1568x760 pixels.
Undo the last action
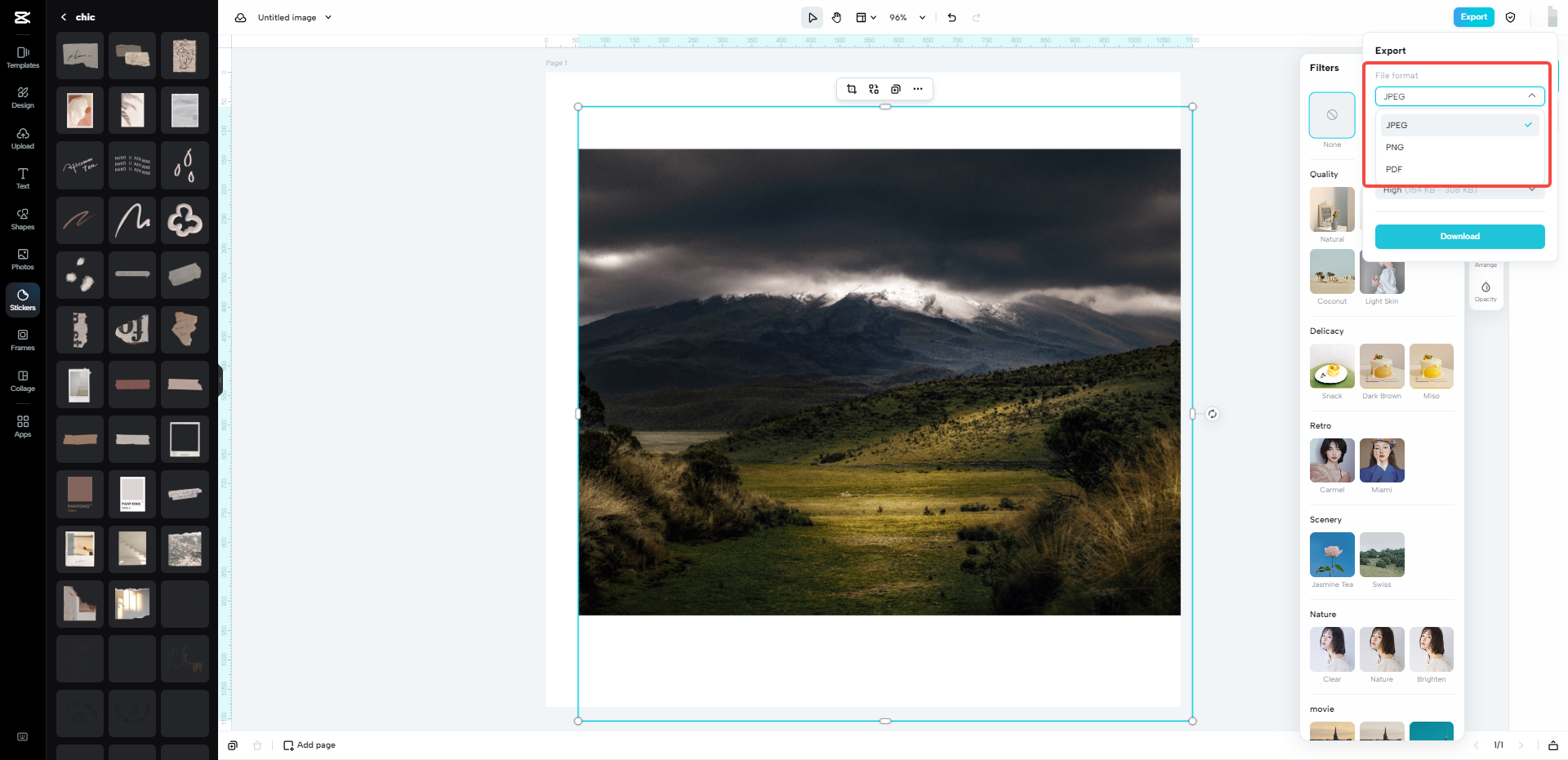tap(951, 16)
